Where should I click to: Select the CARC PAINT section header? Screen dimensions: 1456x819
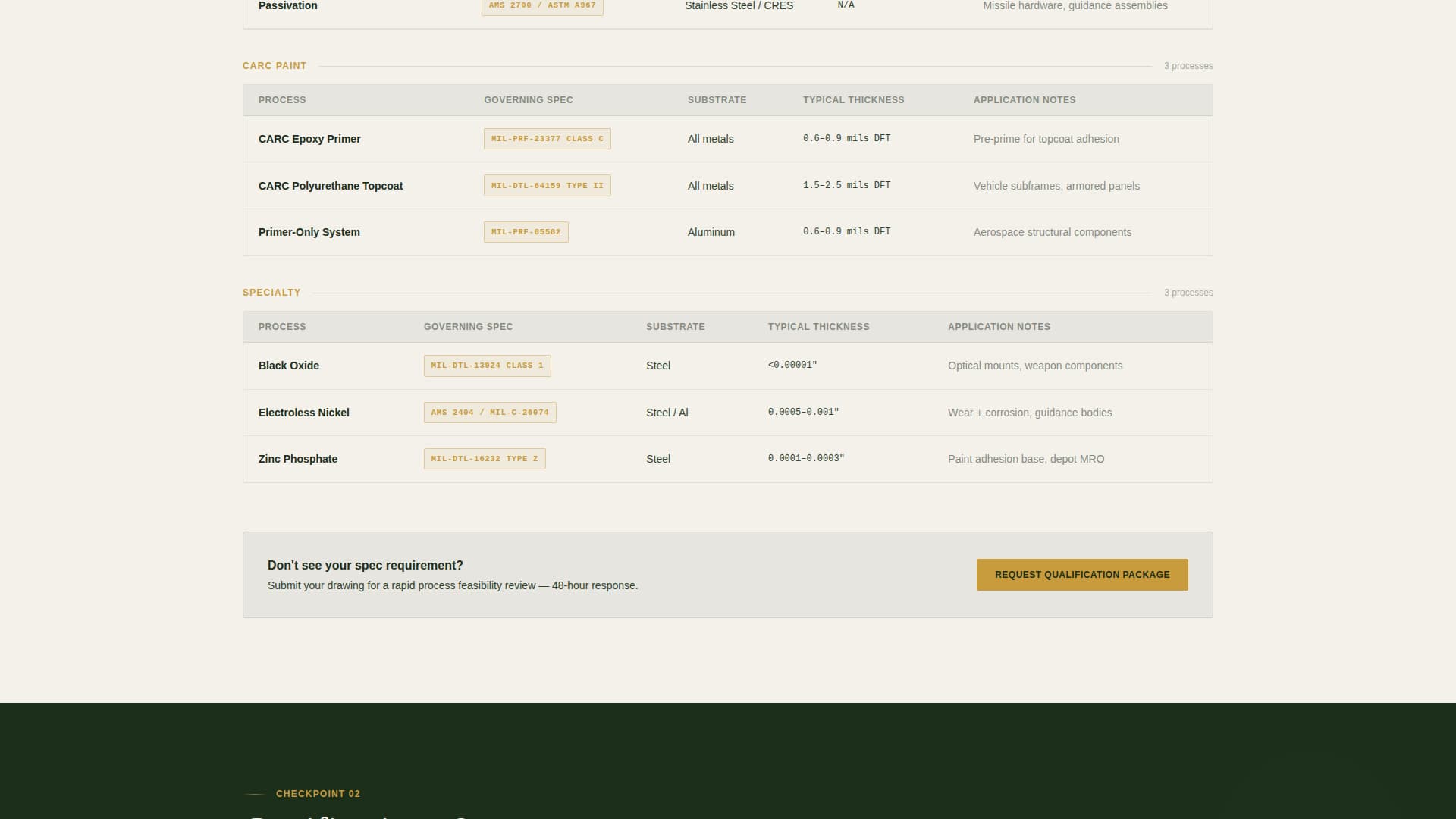click(274, 66)
